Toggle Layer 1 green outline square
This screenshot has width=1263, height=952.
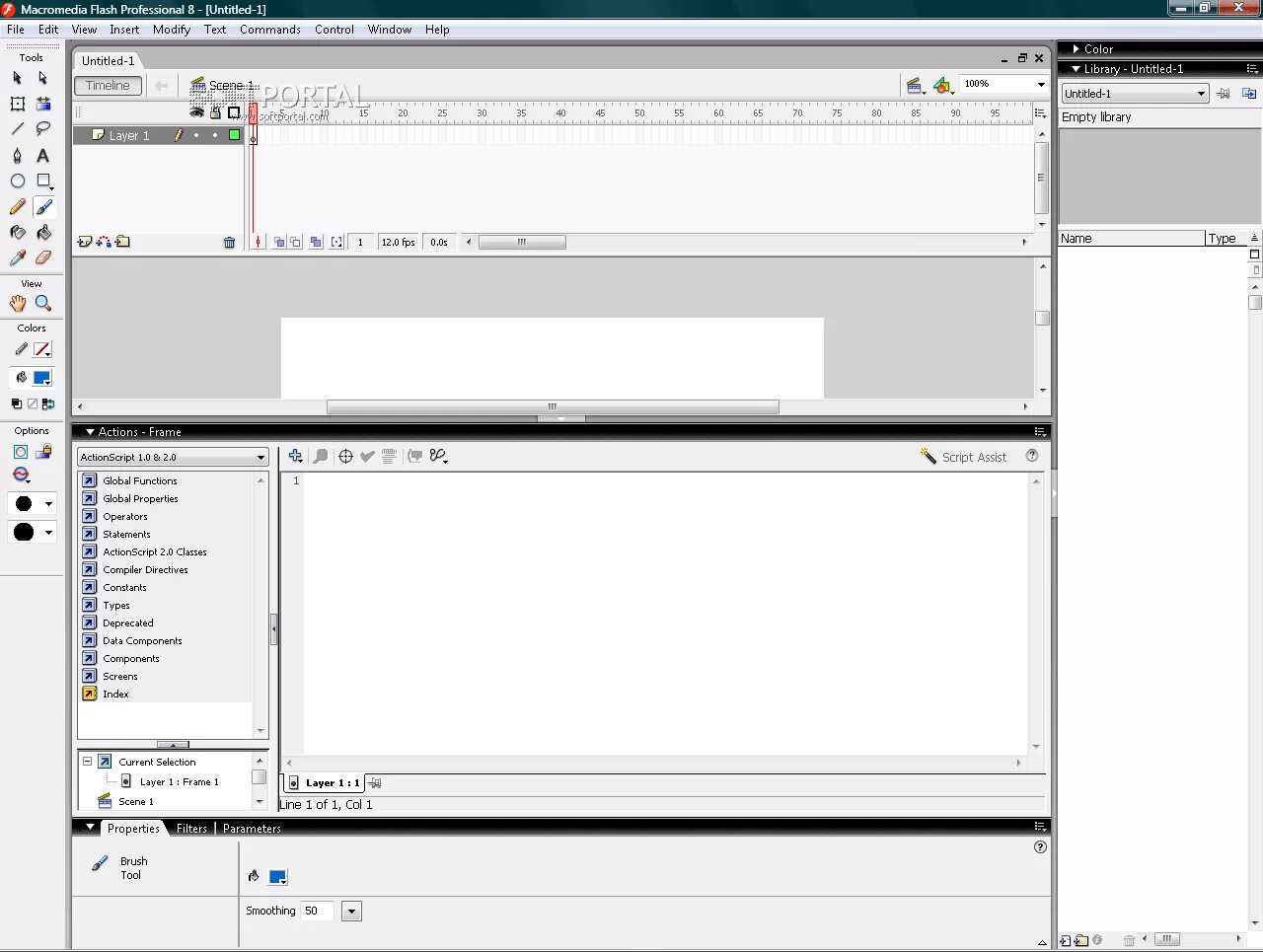[234, 135]
